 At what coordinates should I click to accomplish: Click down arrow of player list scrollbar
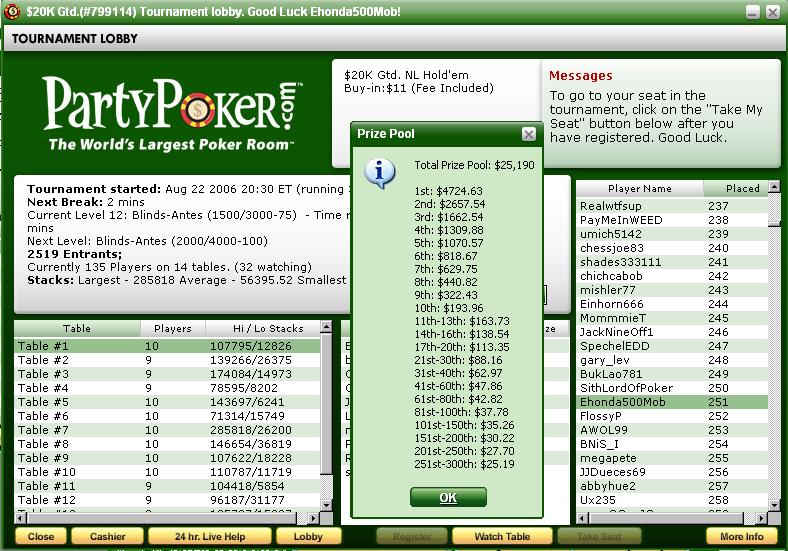[774, 505]
